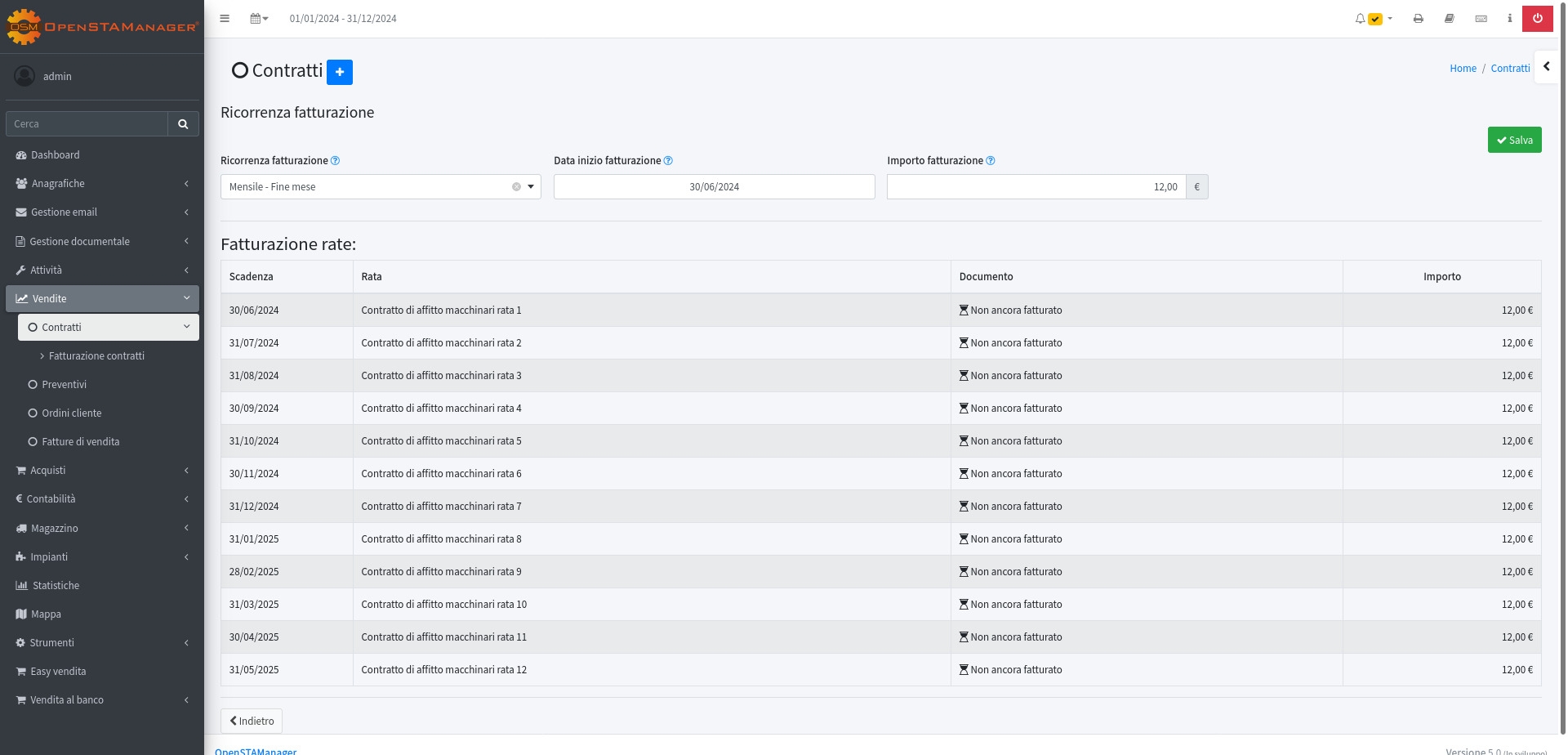Click the sidebar search magnifier button
This screenshot has height=755, width=1568.
(183, 124)
